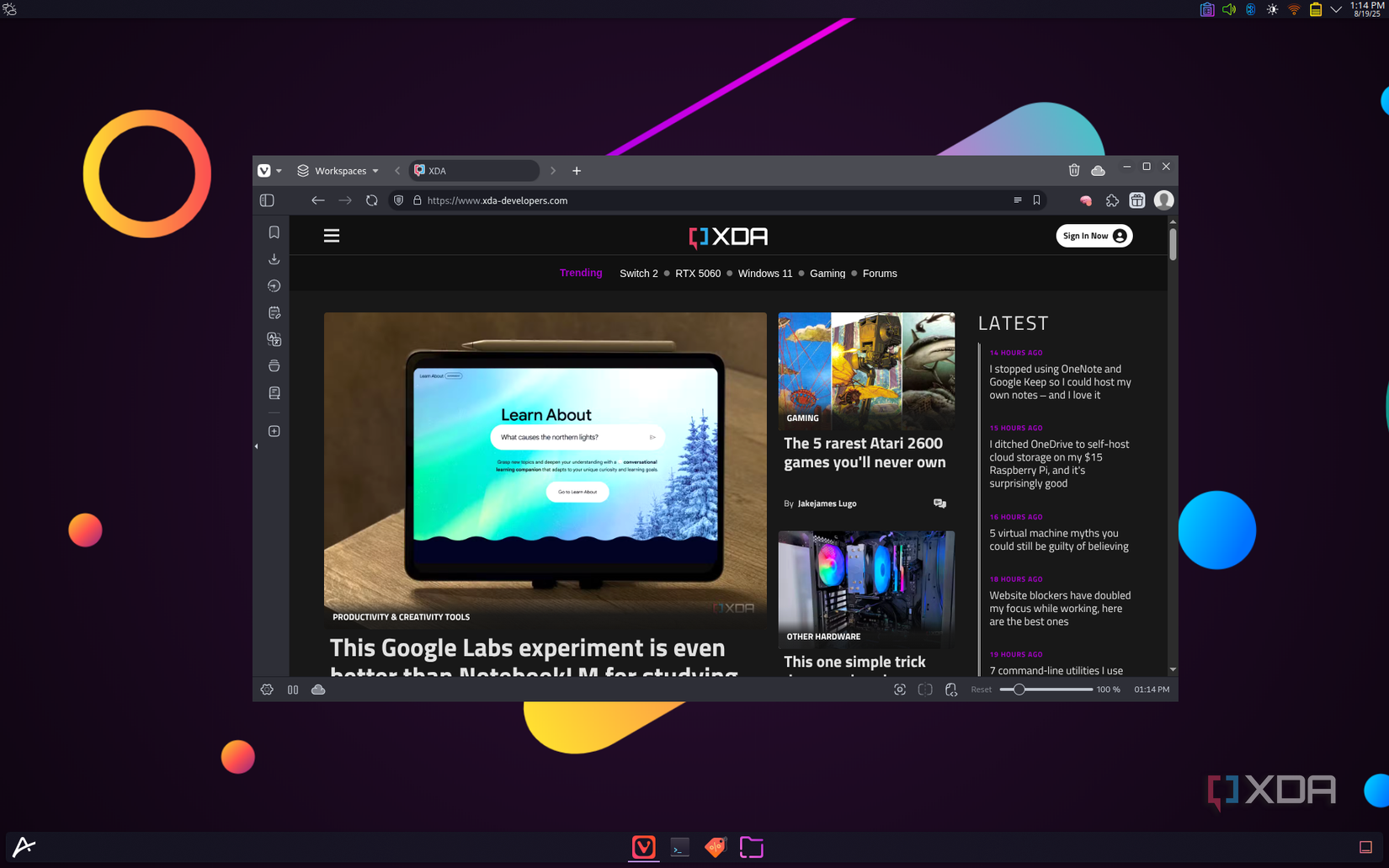The width and height of the screenshot is (1389, 868).
Task: Open the Downloads panel in the sidebar
Action: (274, 258)
